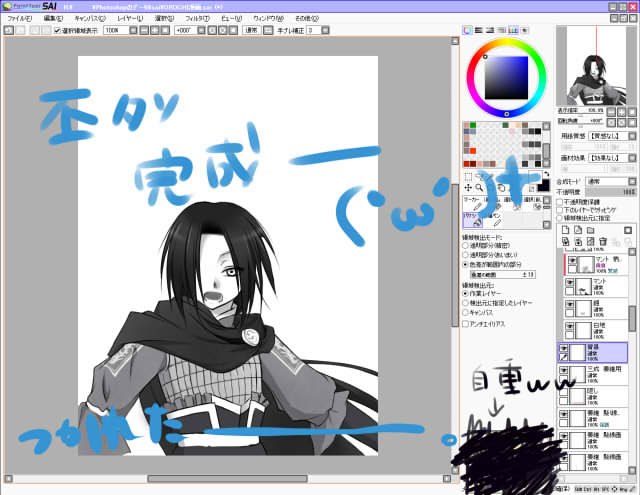The width and height of the screenshot is (640, 495).
Task: Open the 合成モード blend mode dropdown
Action: (x=632, y=181)
